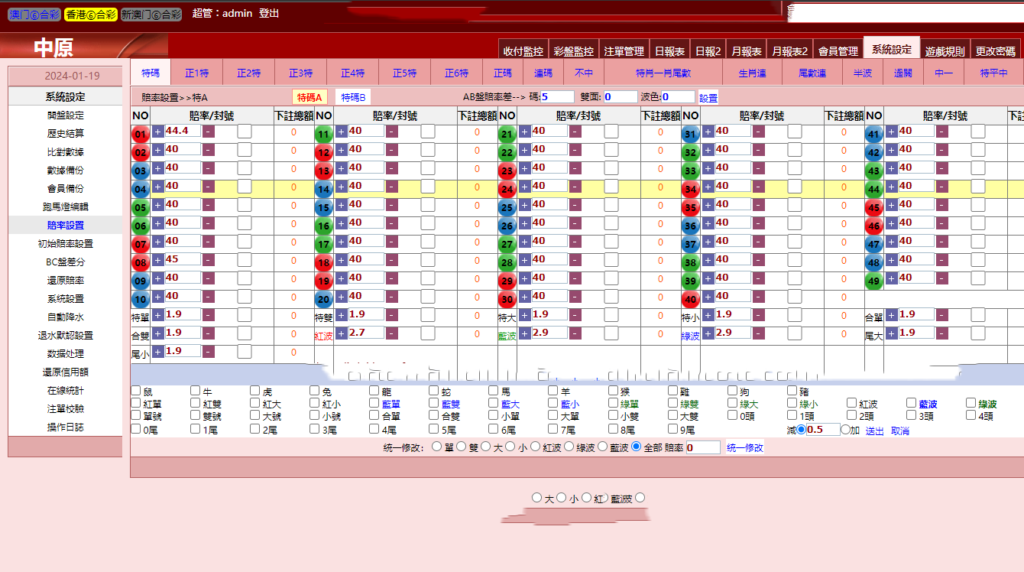This screenshot has width=1024, height=572.
Task: Select 香港六合彩 lottery button
Action: 90,14
